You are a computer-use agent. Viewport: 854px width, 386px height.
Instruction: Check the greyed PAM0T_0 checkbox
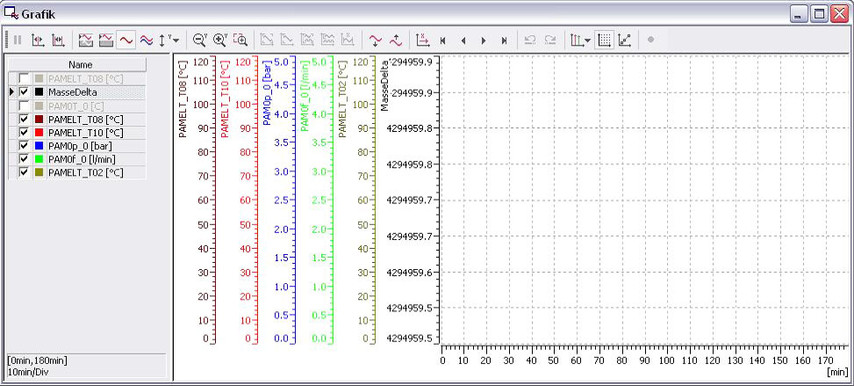pyautogui.click(x=24, y=106)
